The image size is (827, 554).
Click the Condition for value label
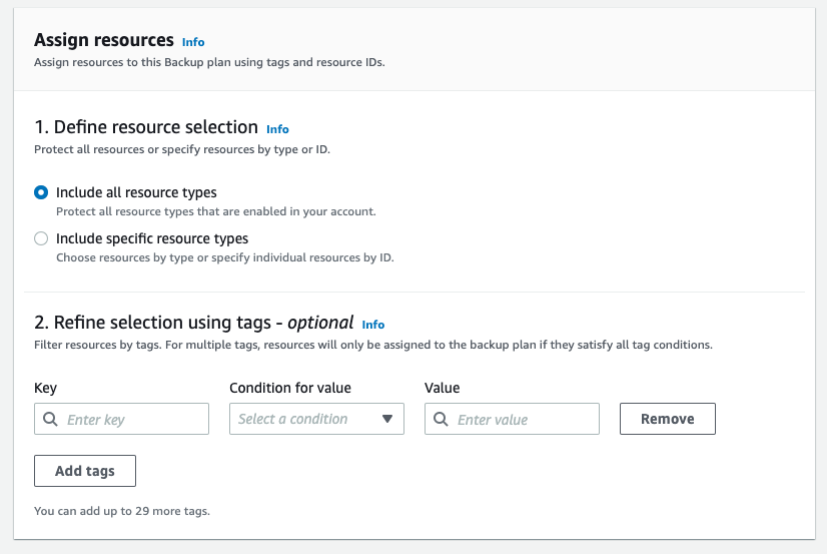coord(290,388)
